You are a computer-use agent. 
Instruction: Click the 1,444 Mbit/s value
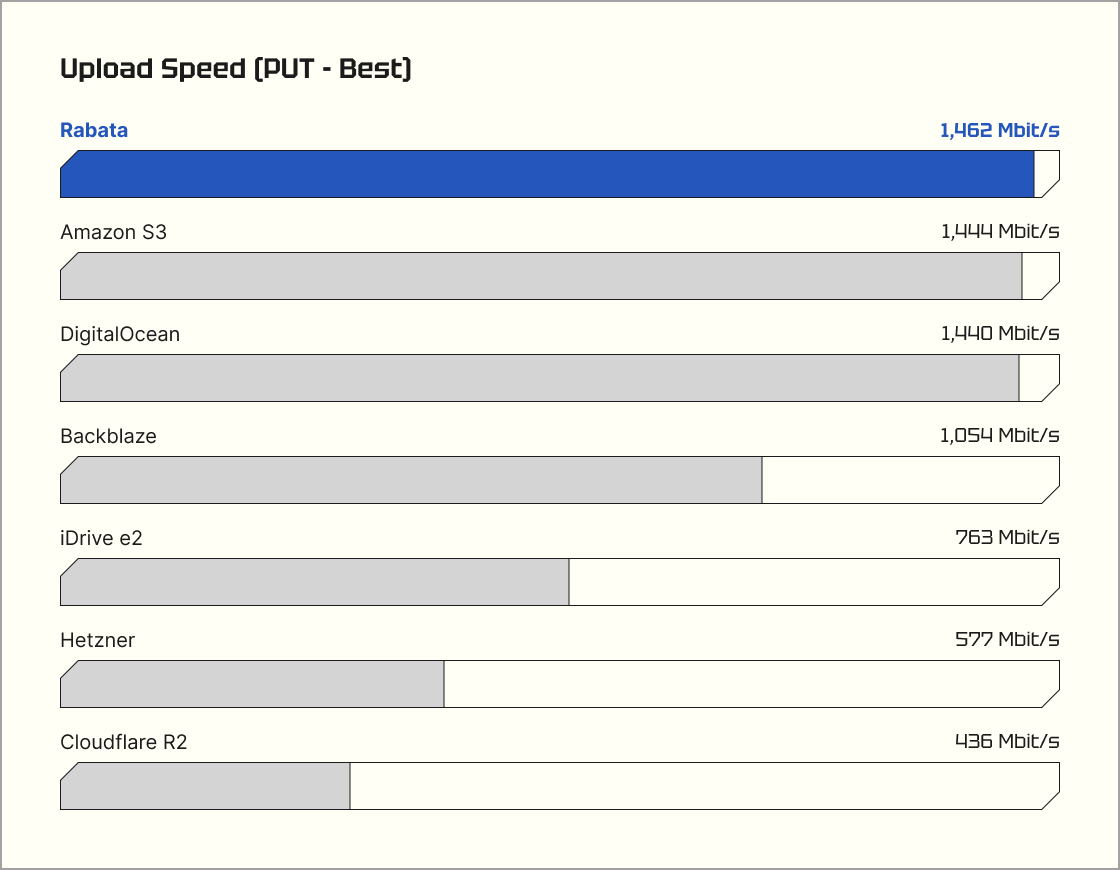point(999,232)
